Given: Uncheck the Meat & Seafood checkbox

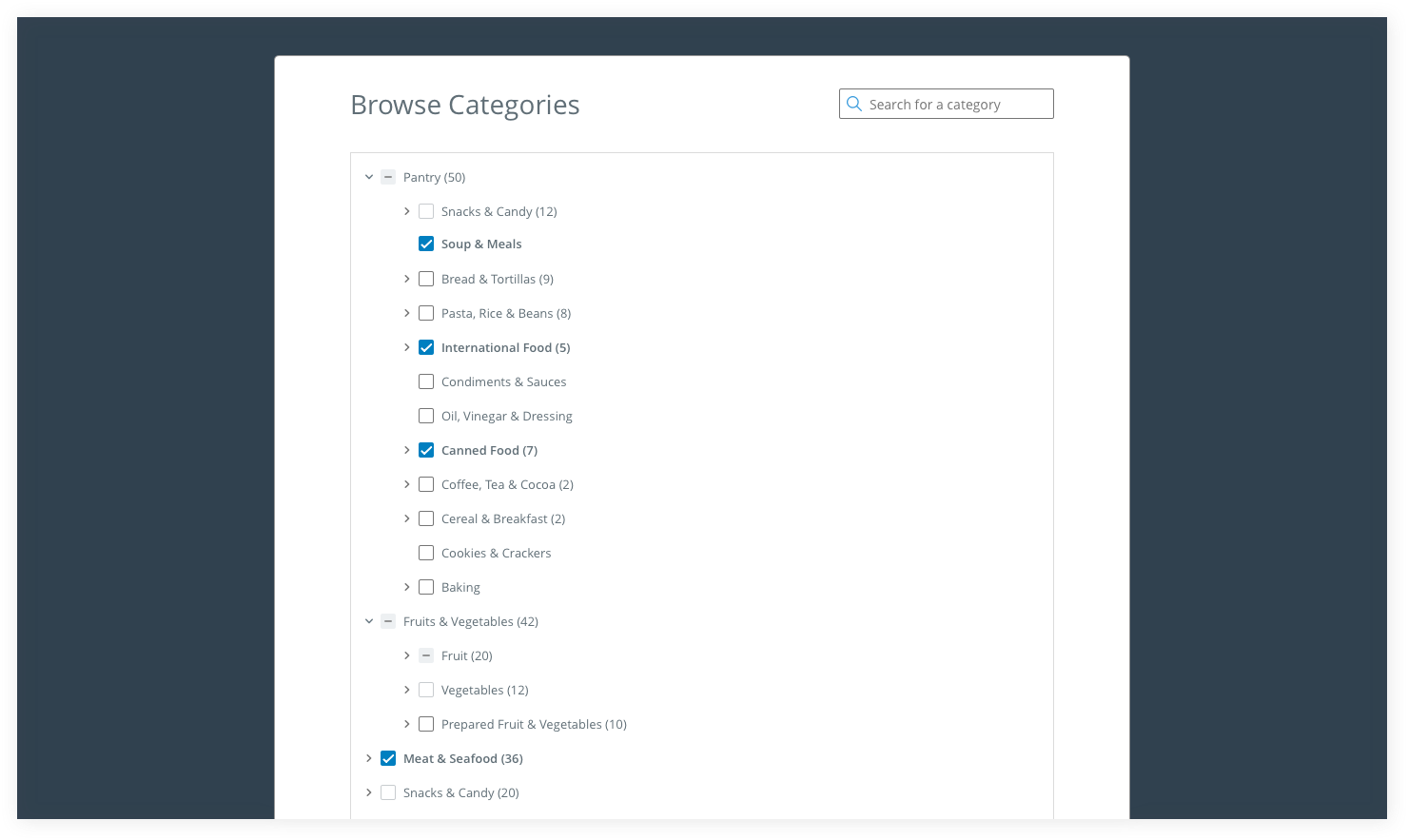Looking at the screenshot, I should pos(388,758).
